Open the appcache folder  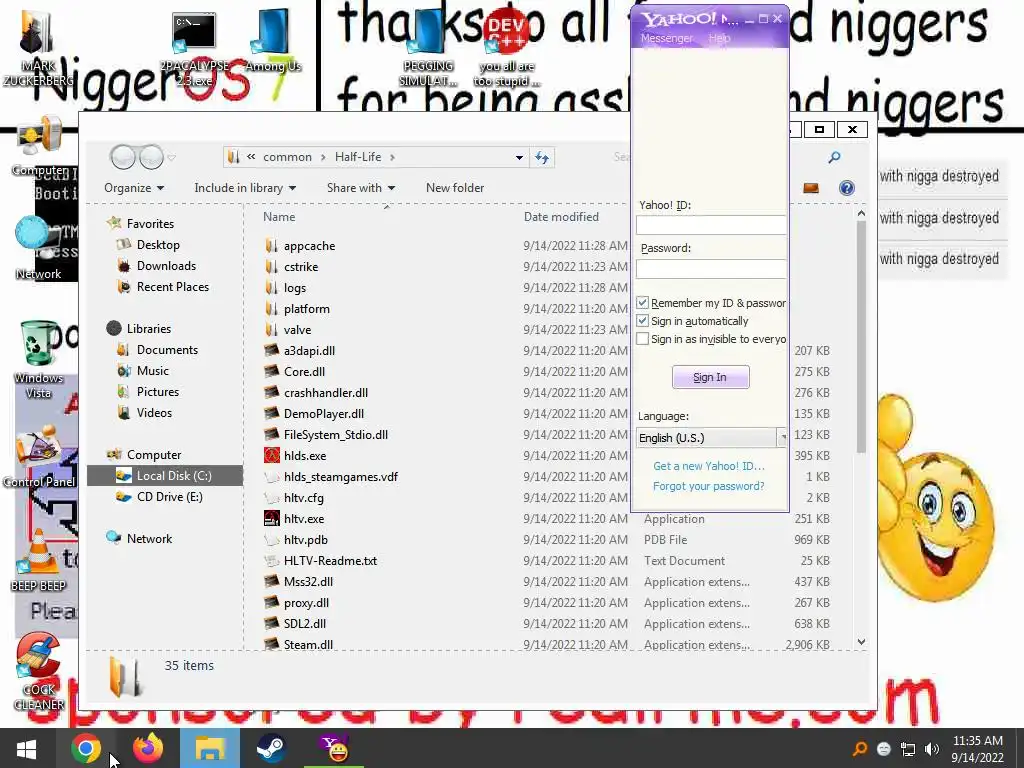click(x=309, y=246)
